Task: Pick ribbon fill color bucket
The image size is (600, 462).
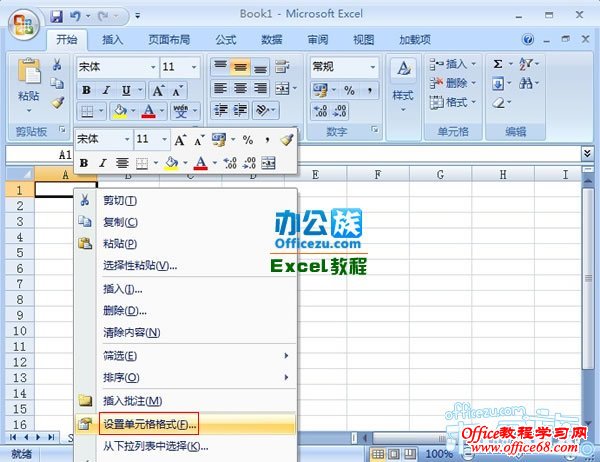Action: point(120,111)
